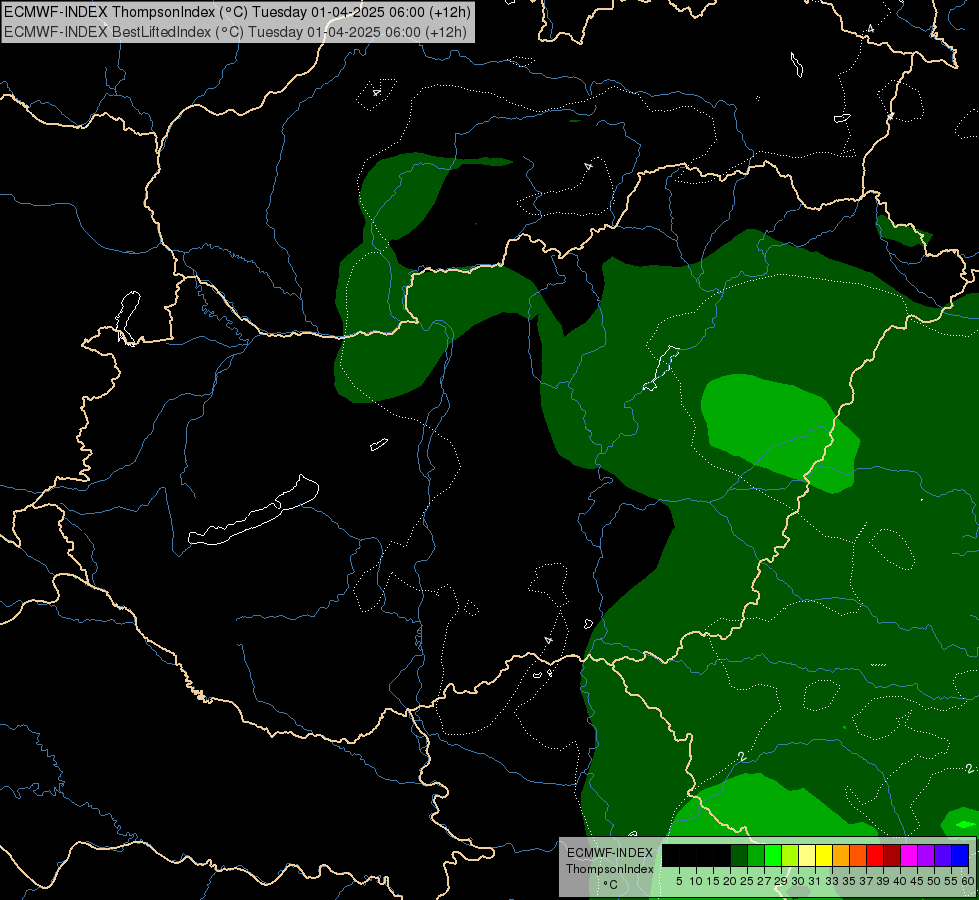Click legend tick label '40'
979x900 pixels.
[x=900, y=881]
